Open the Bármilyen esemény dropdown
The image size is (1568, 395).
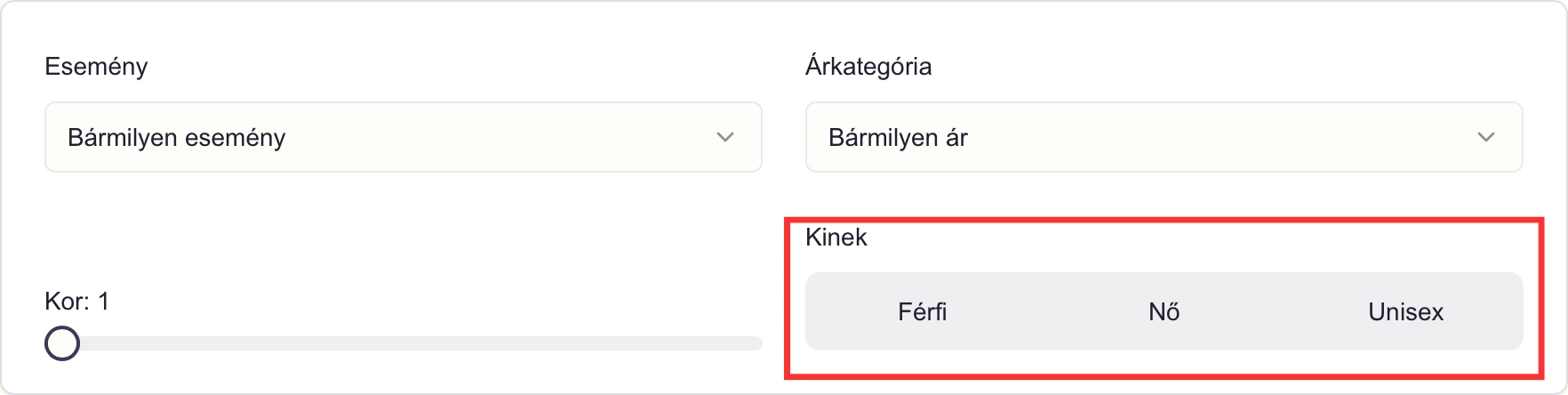pos(403,137)
